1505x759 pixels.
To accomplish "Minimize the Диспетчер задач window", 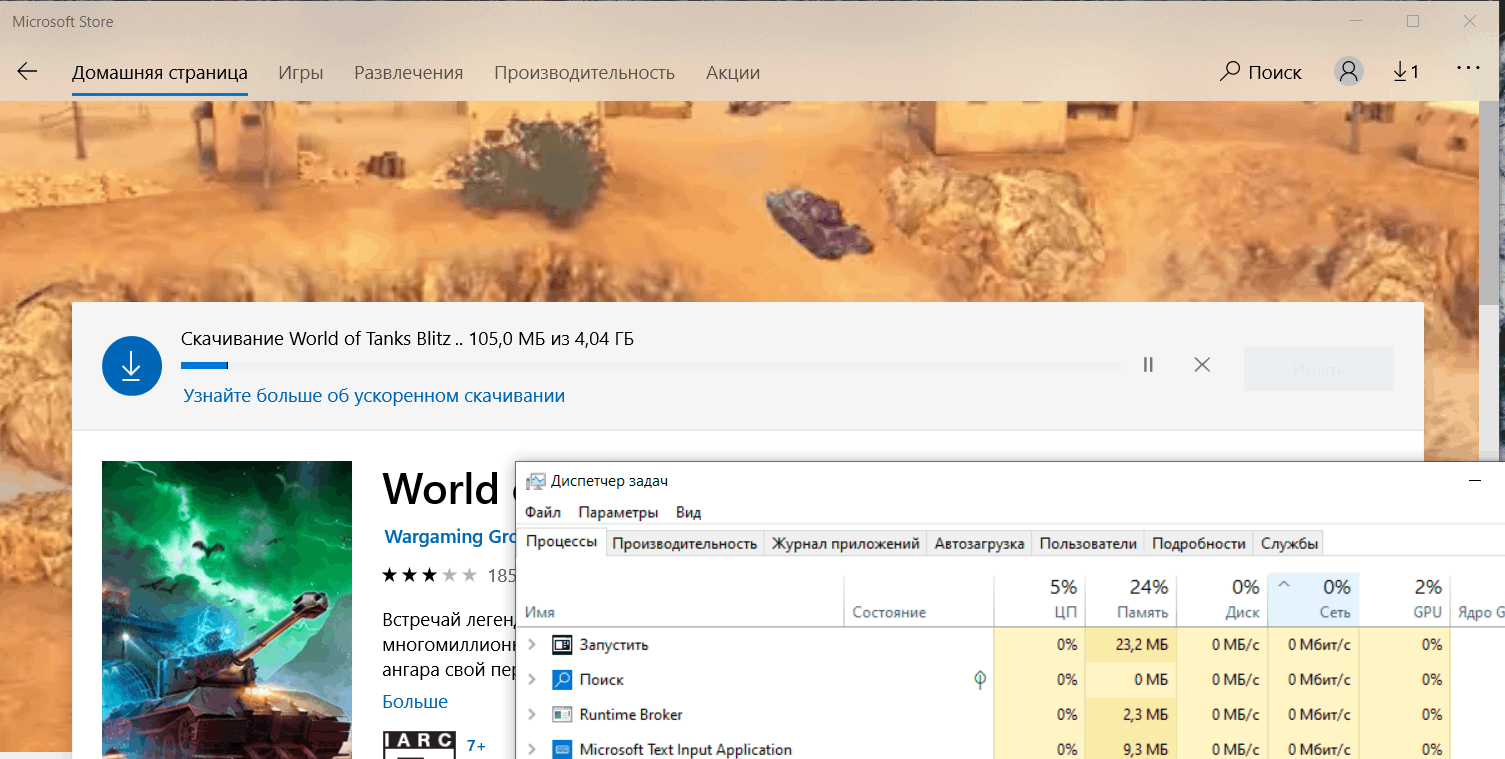I will pos(1475,481).
